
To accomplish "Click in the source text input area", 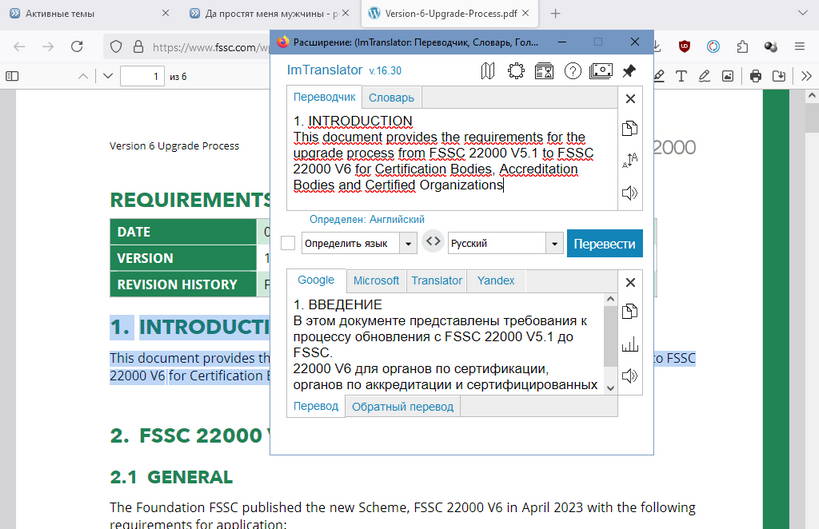I will click(452, 159).
